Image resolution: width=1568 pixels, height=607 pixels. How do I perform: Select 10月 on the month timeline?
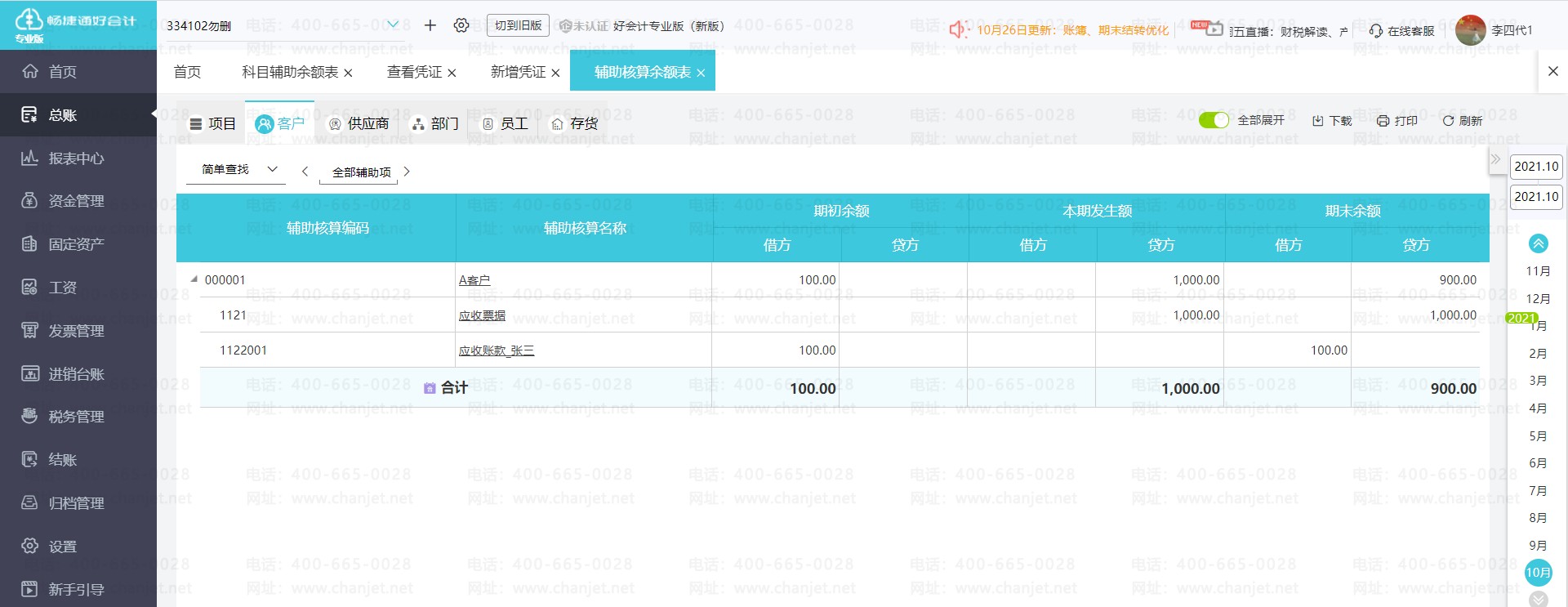pyautogui.click(x=1538, y=573)
